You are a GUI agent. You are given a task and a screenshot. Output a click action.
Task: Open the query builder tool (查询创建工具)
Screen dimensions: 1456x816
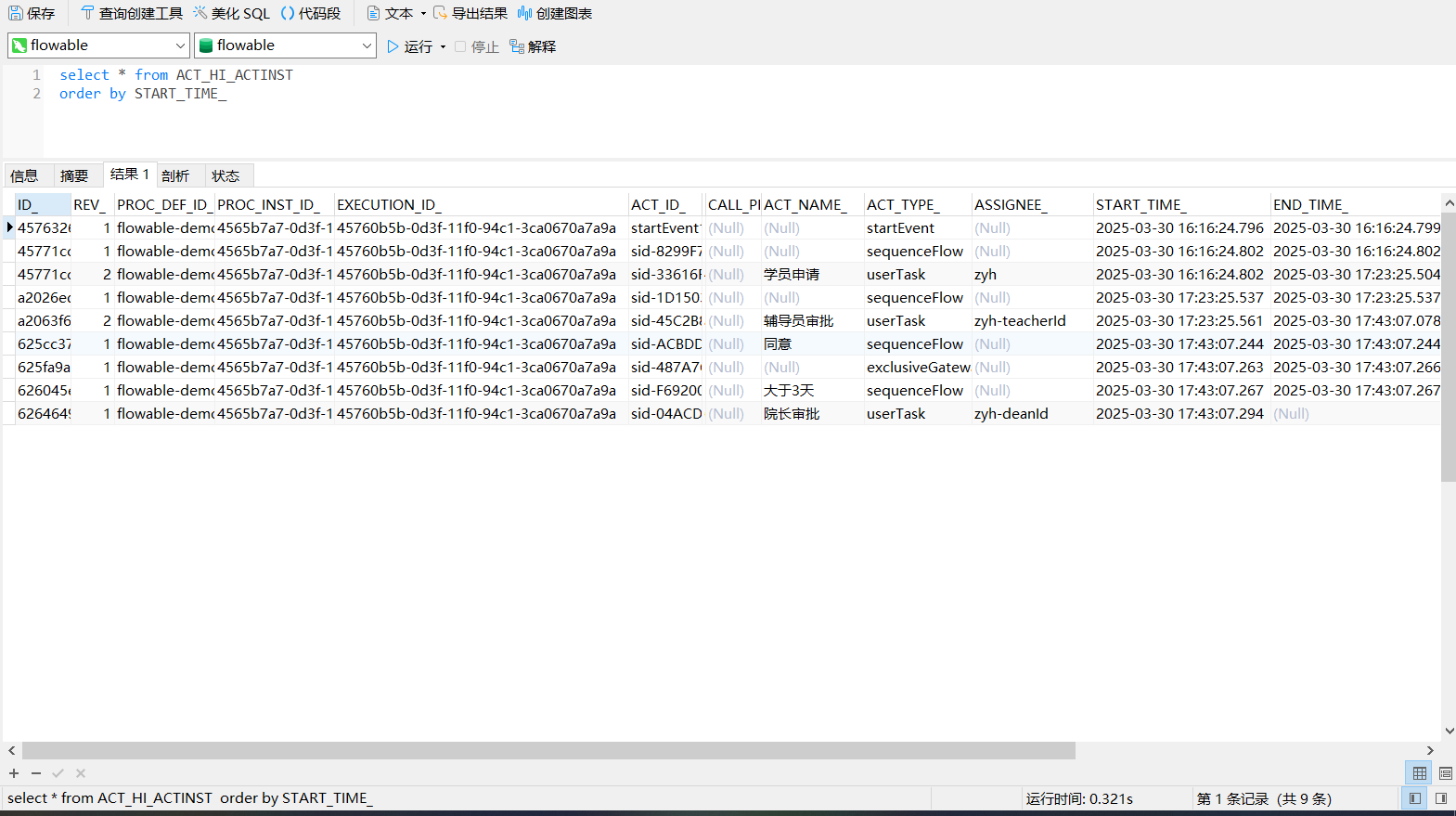(87, 13)
